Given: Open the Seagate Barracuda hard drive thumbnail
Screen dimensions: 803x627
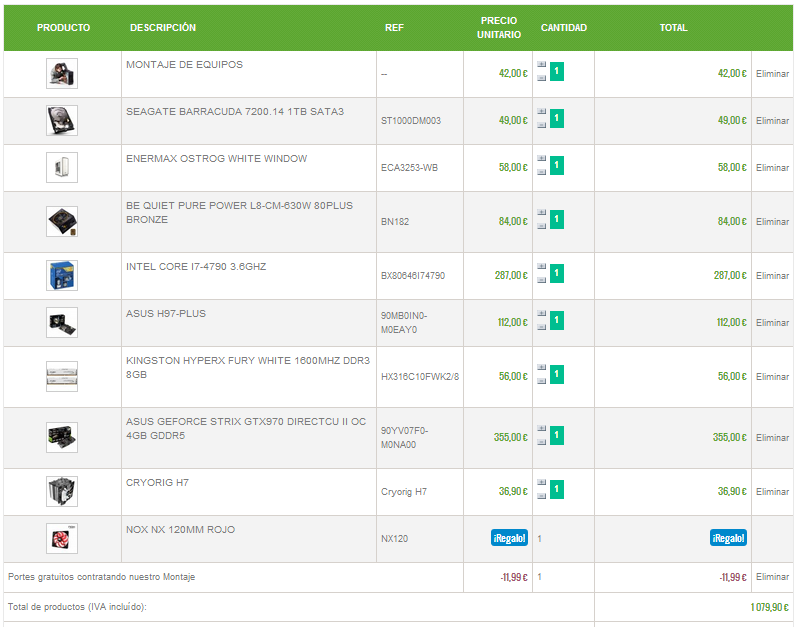Looking at the screenshot, I should [62, 120].
